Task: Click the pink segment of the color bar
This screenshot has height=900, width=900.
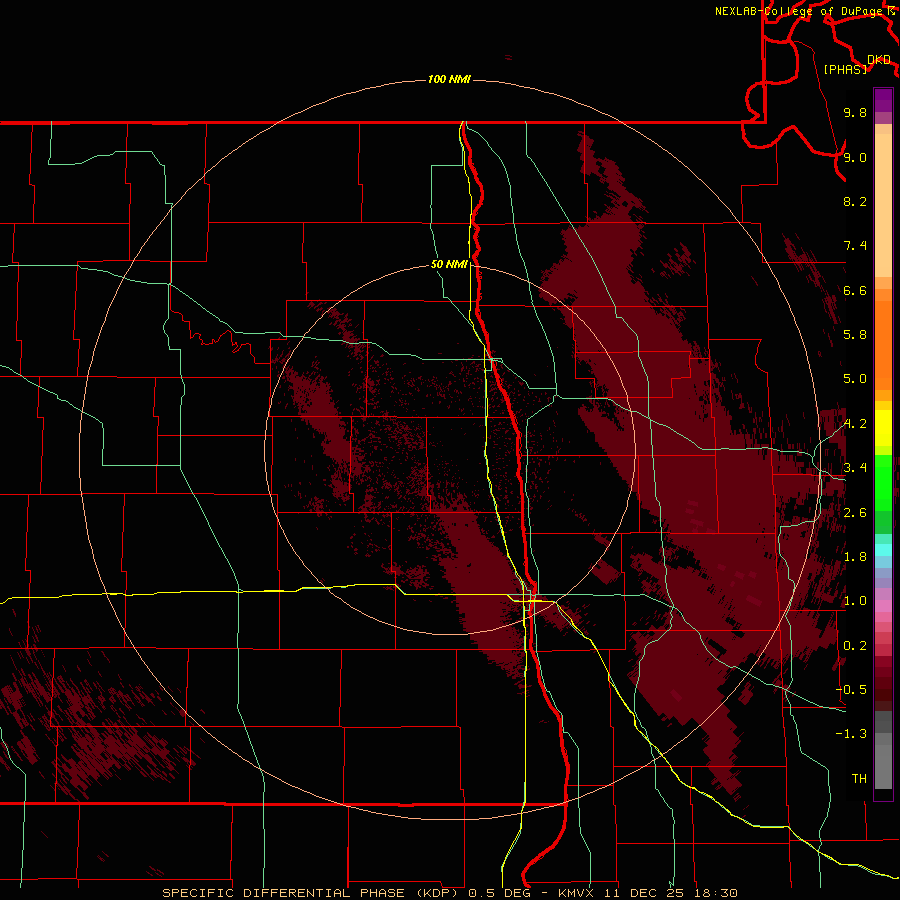Action: point(883,606)
